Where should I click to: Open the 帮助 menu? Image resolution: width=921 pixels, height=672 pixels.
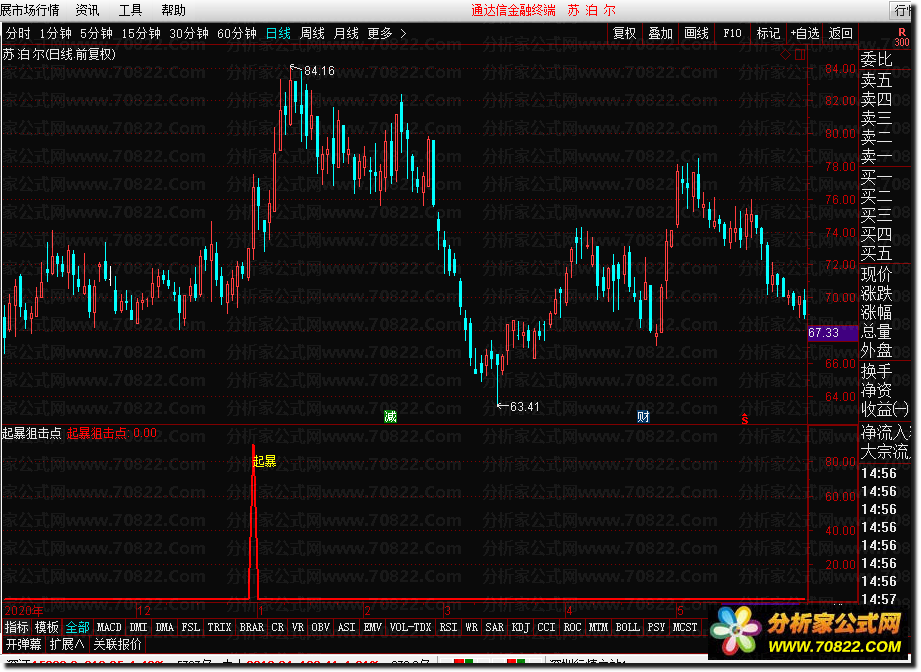coord(173,10)
